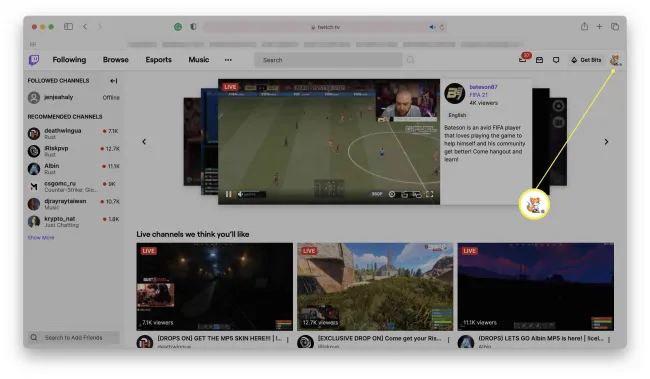
Task: Click into the Twitch Search field
Action: pyautogui.click(x=328, y=60)
